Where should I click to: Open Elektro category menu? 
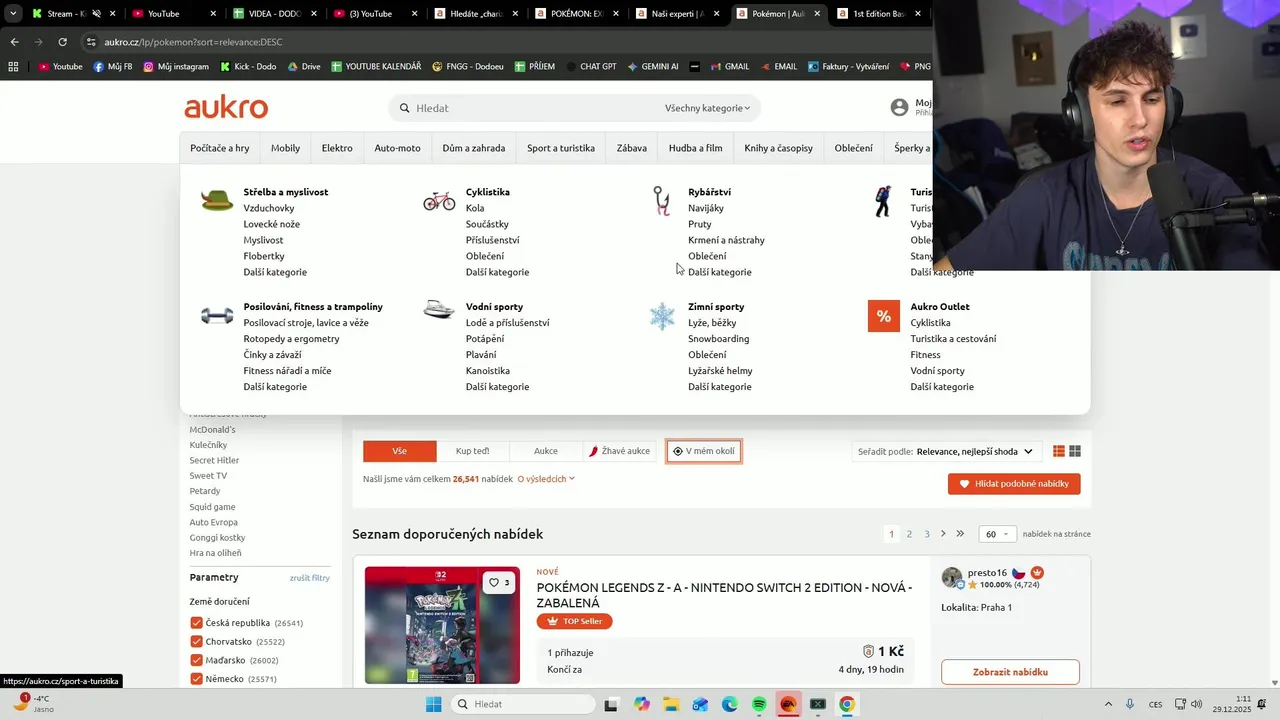point(337,148)
